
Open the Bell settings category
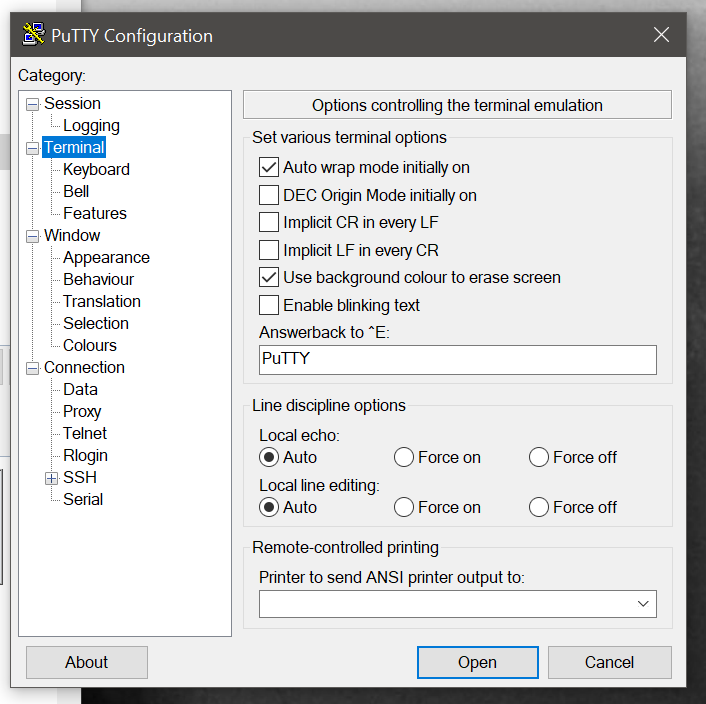76,192
